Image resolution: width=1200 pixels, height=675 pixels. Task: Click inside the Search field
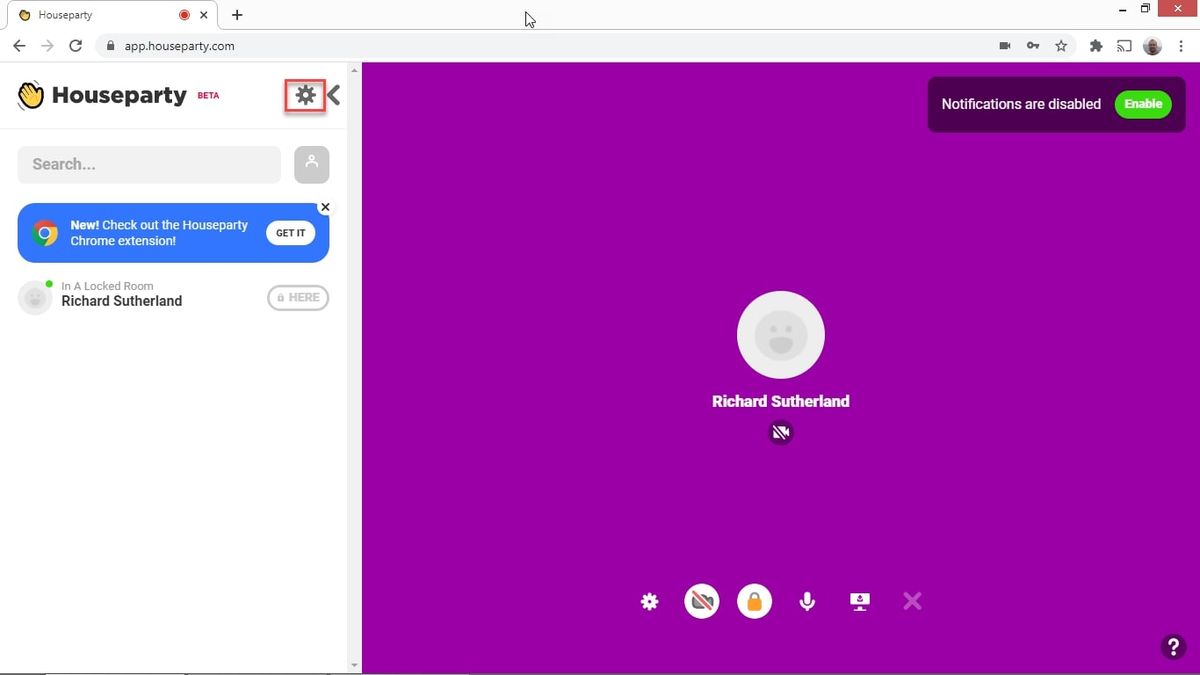tap(148, 164)
